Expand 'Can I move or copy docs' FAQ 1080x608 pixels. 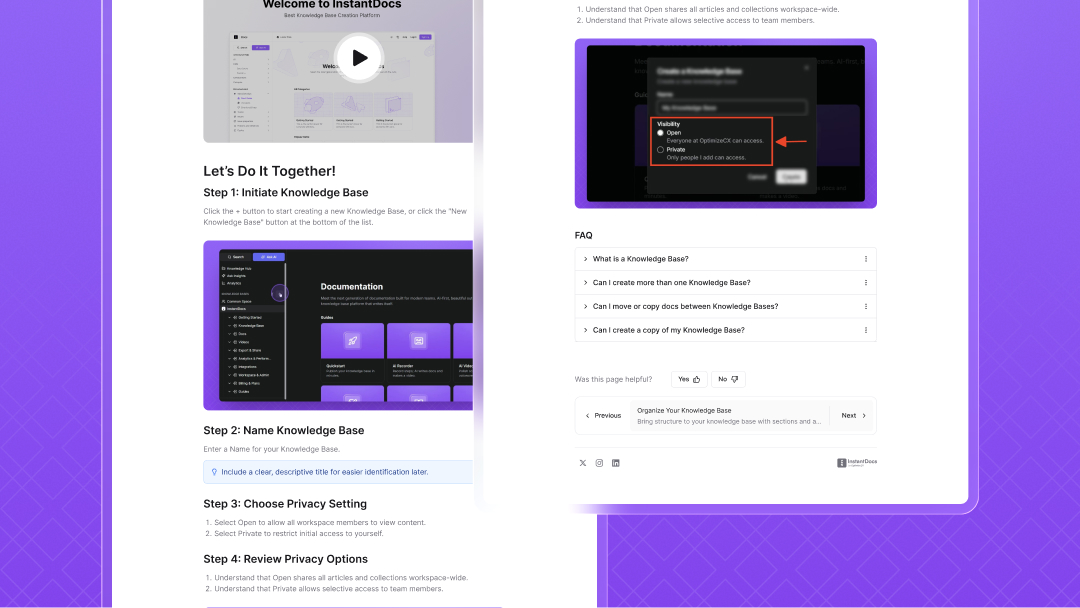(x=725, y=306)
